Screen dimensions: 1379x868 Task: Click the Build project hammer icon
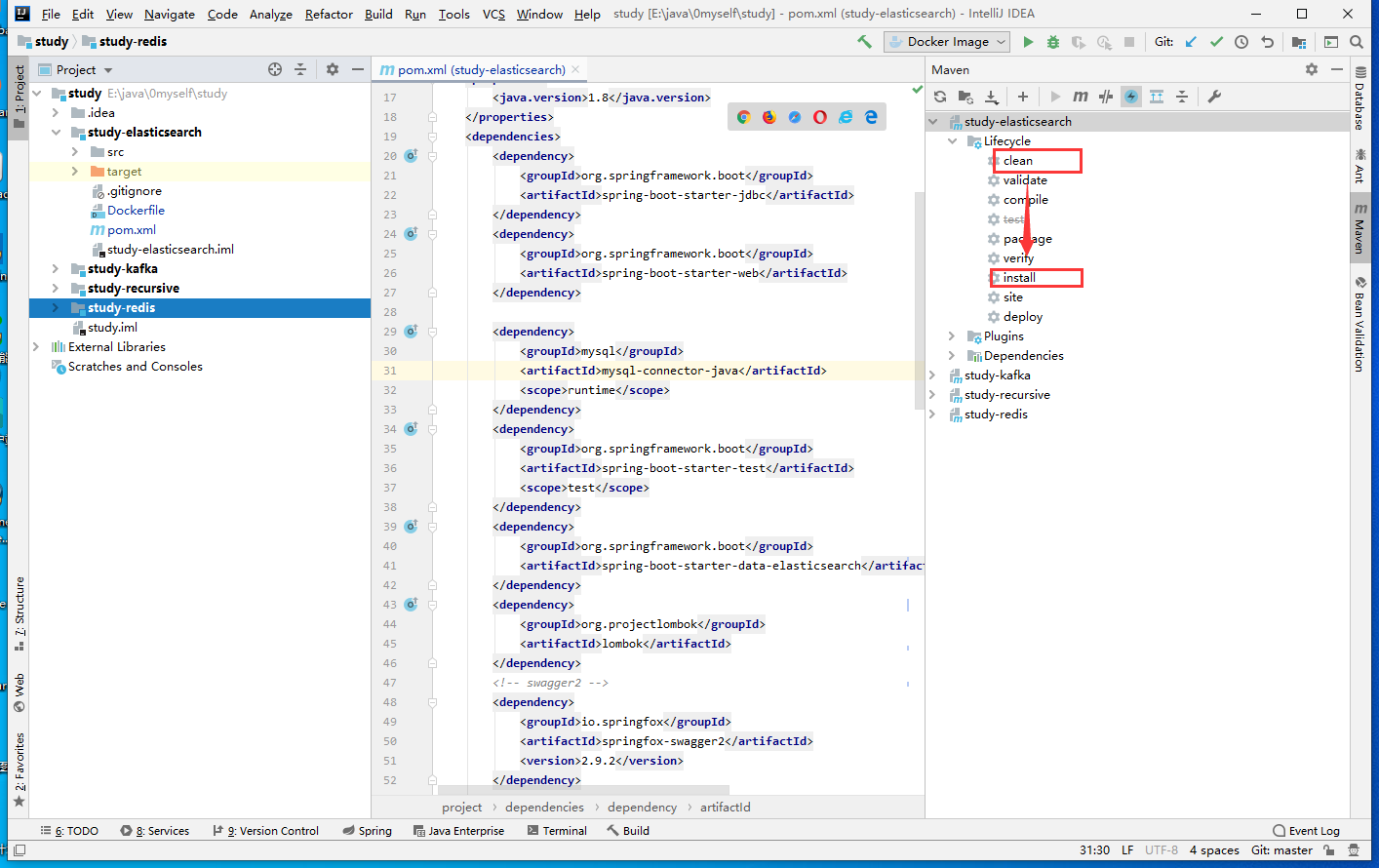click(864, 42)
